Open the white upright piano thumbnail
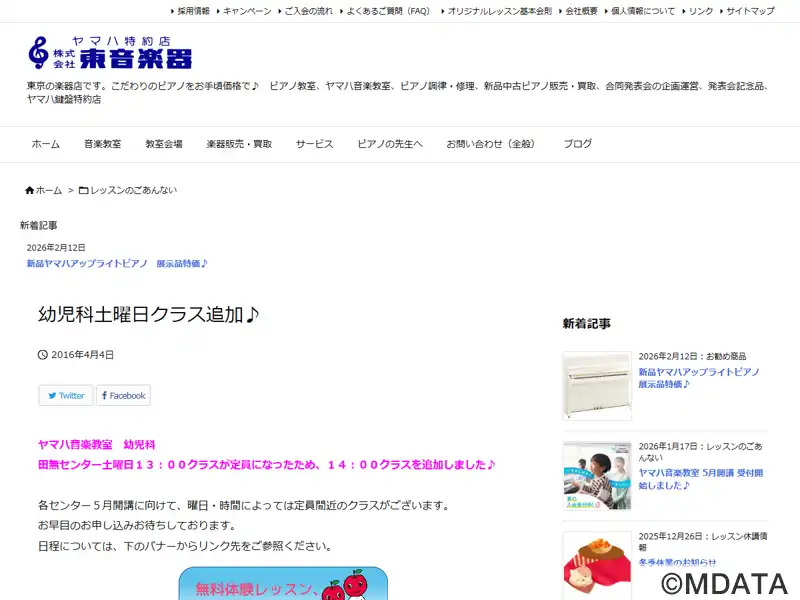 click(597, 386)
